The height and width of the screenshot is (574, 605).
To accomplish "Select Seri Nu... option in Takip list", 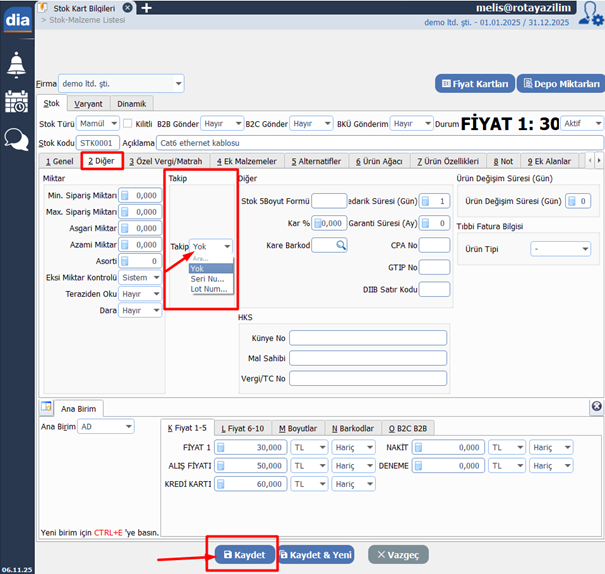I will tap(210, 279).
